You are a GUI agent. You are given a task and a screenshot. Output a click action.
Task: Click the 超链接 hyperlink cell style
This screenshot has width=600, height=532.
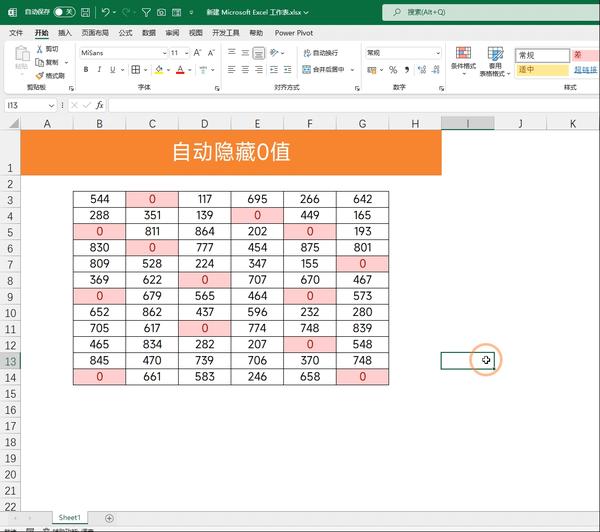click(x=585, y=70)
